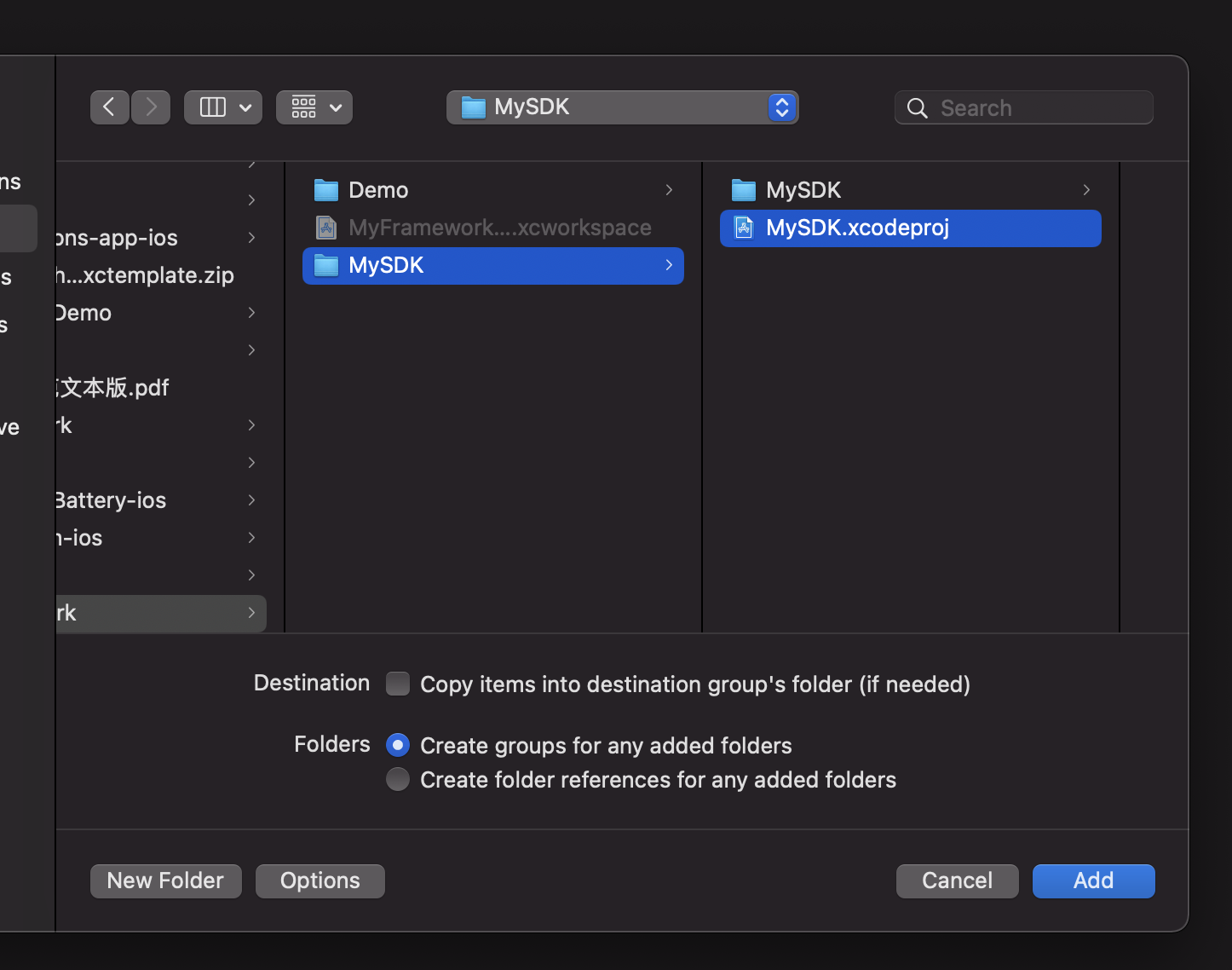This screenshot has height=970, width=1232.
Task: Select the 文本版.pdf file row
Action: pyautogui.click(x=161, y=388)
